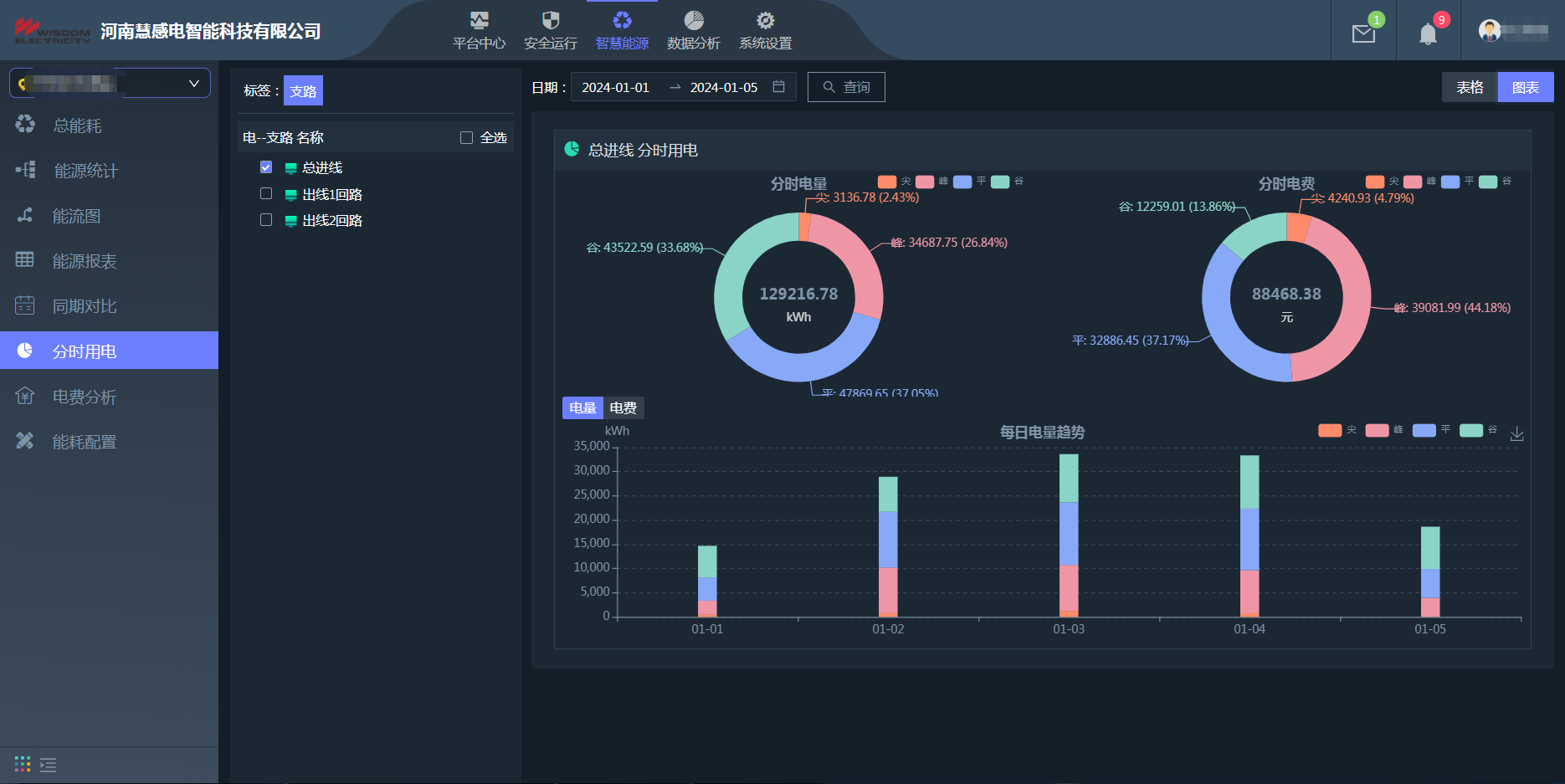Collapse sidebar with the menu fold icon
Viewport: 1565px width, 784px height.
pos(49,765)
